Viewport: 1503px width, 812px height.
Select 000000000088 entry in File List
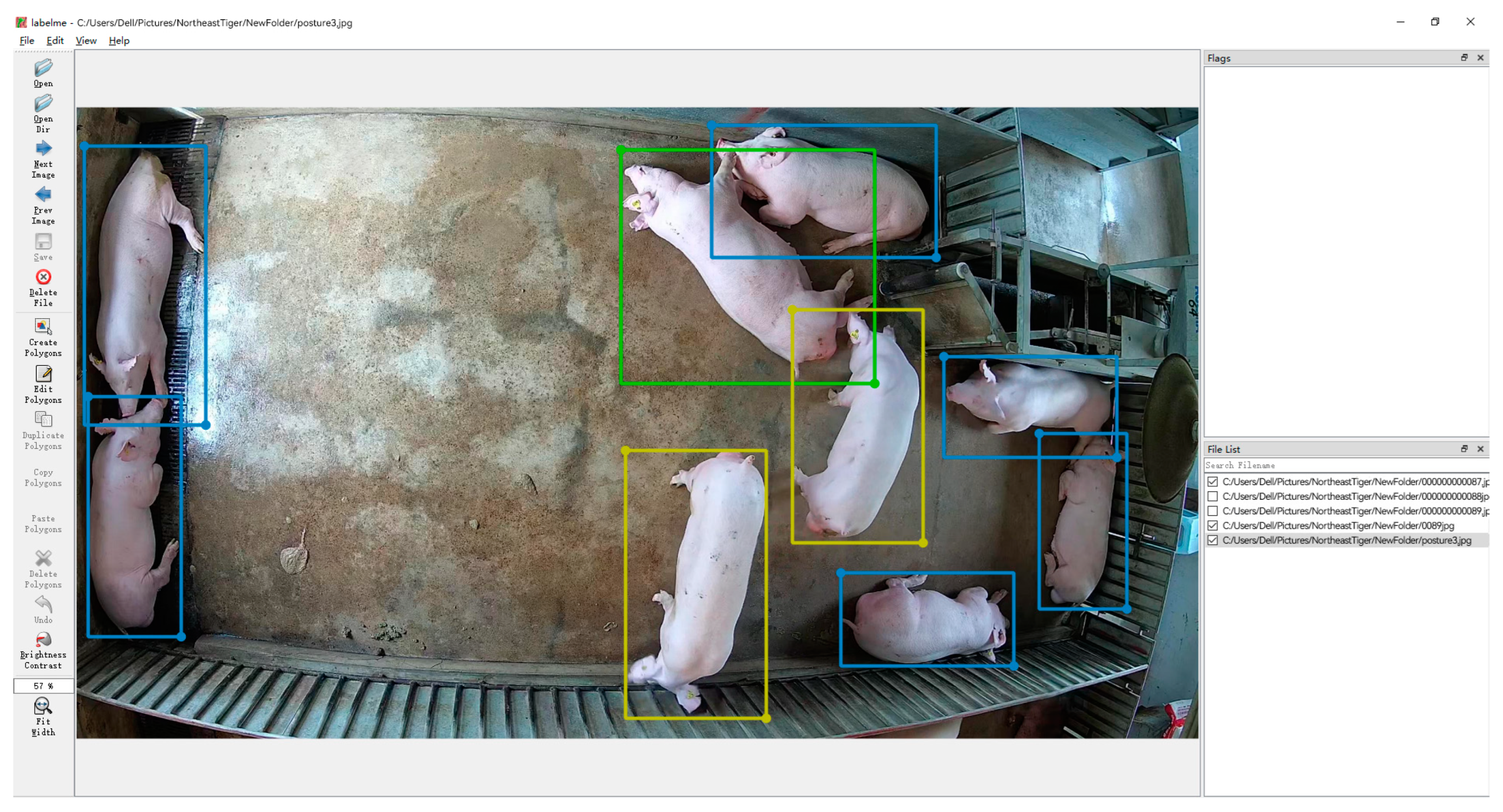(1347, 496)
